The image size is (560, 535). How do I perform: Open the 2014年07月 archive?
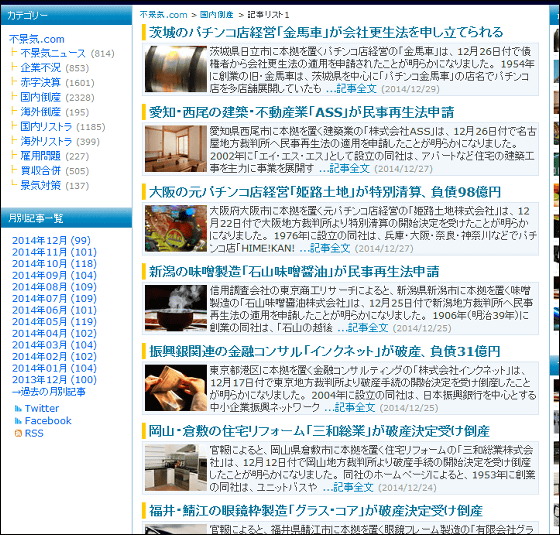click(54, 299)
